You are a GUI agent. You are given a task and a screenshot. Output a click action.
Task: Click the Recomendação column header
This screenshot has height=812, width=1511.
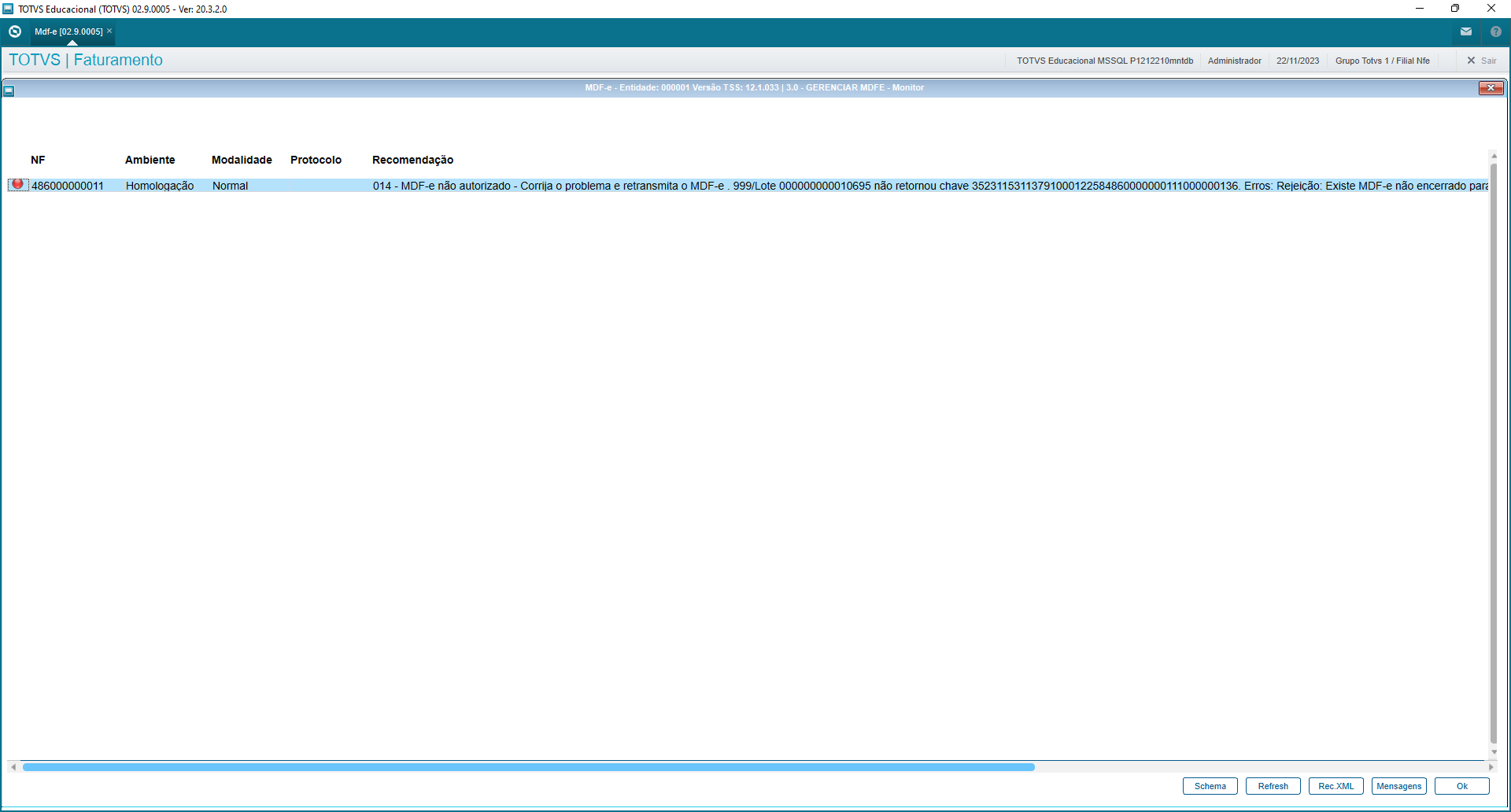coord(412,160)
